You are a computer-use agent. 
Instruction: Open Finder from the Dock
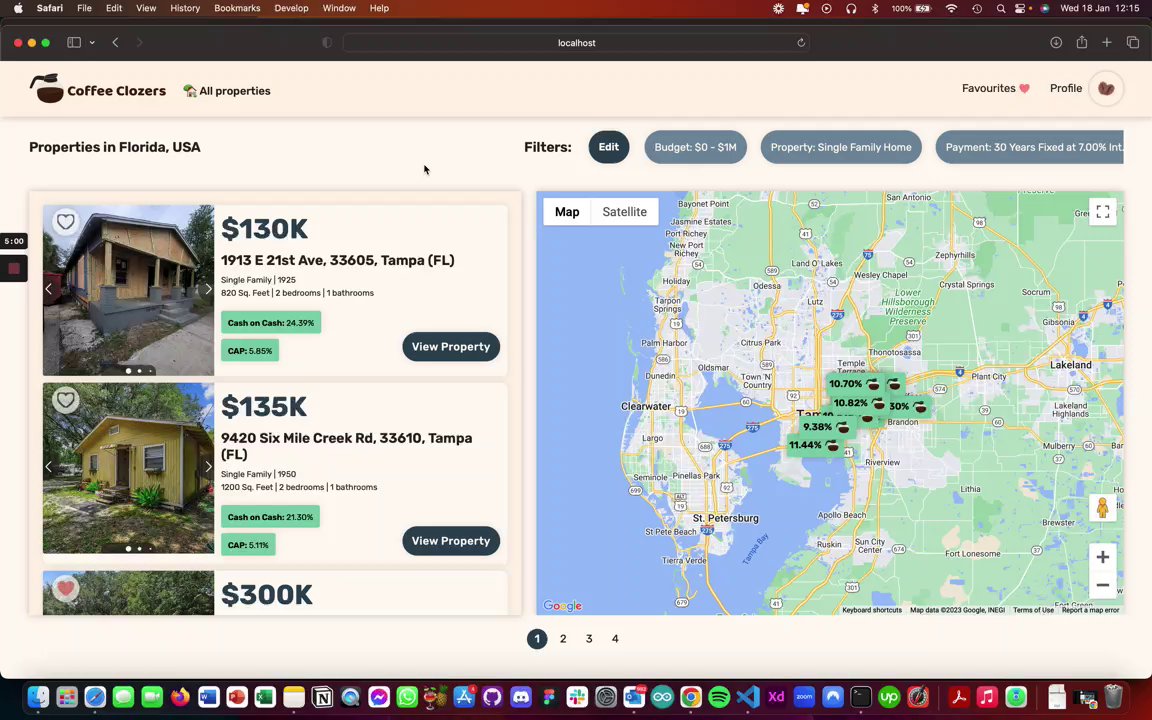point(38,696)
